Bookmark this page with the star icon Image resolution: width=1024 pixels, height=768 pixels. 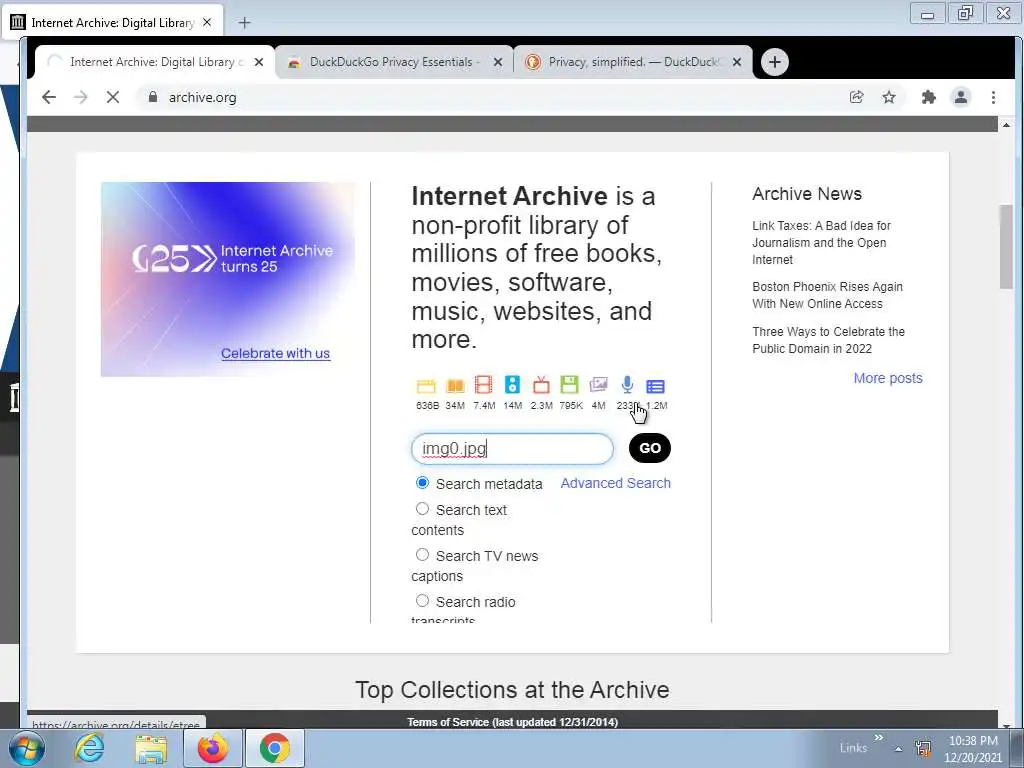click(x=889, y=97)
